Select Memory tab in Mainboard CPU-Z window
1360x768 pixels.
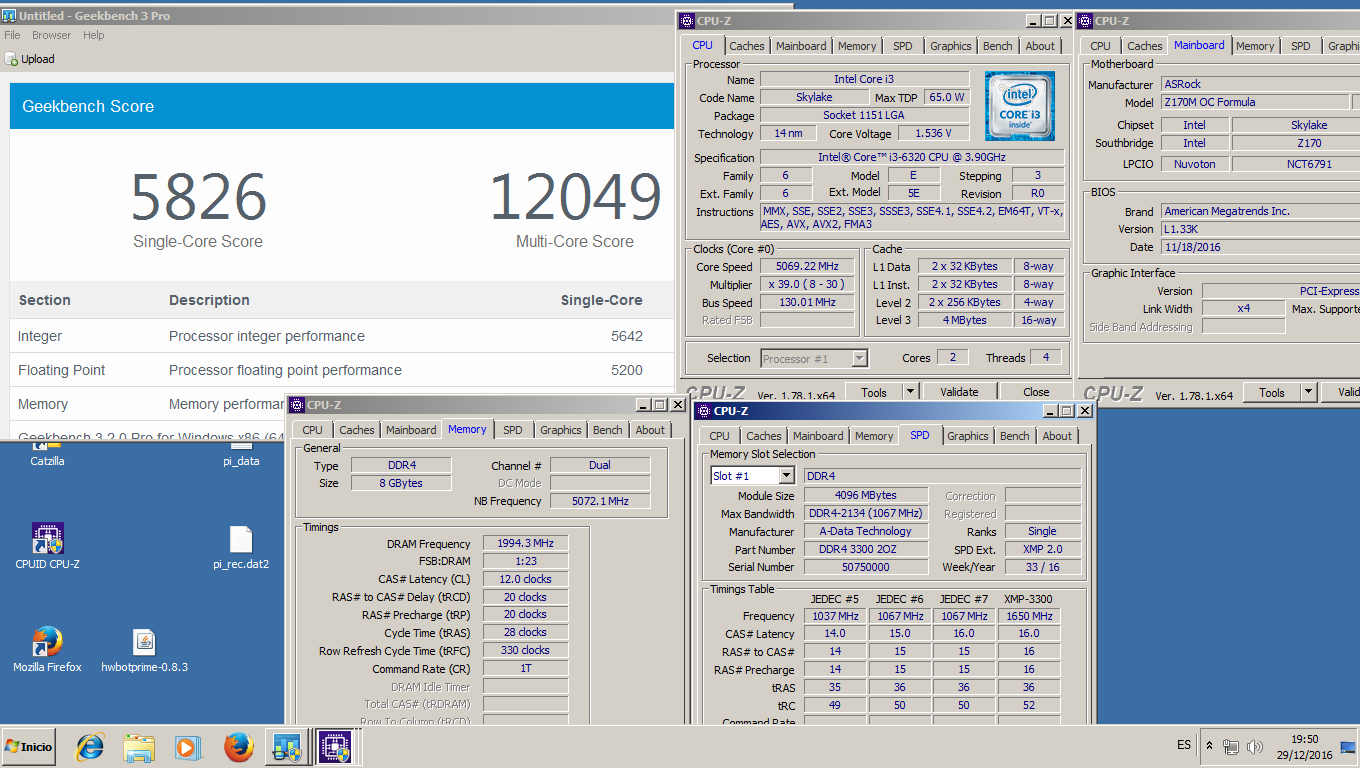tap(1255, 46)
